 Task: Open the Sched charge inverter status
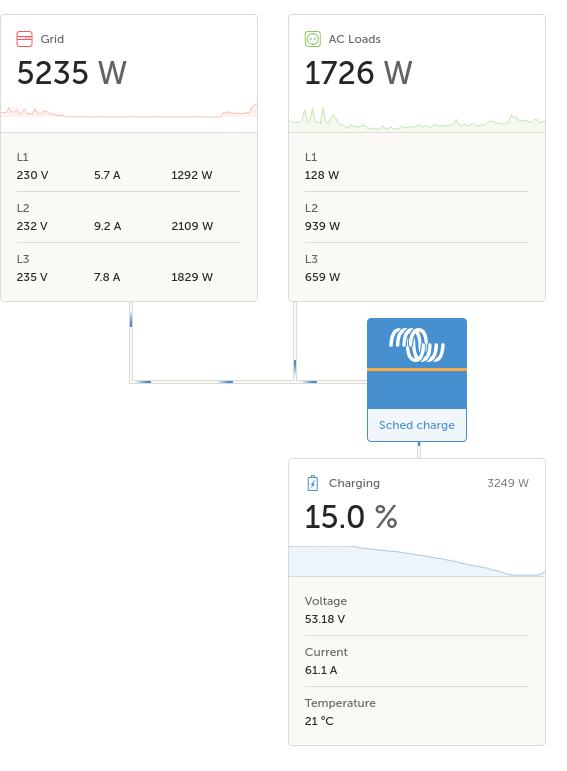tap(417, 425)
